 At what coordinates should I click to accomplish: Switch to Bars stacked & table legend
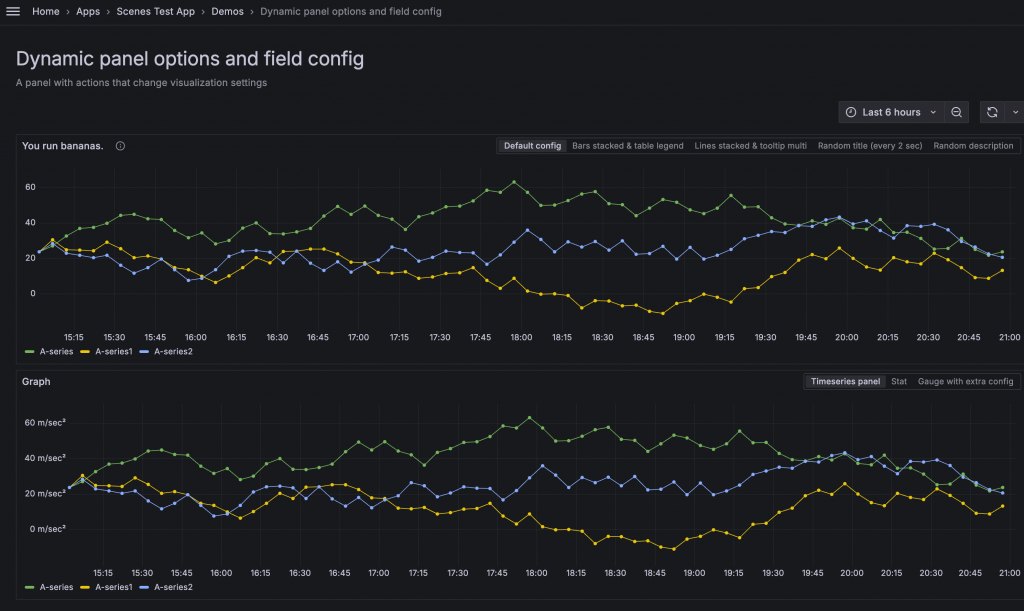pos(627,146)
